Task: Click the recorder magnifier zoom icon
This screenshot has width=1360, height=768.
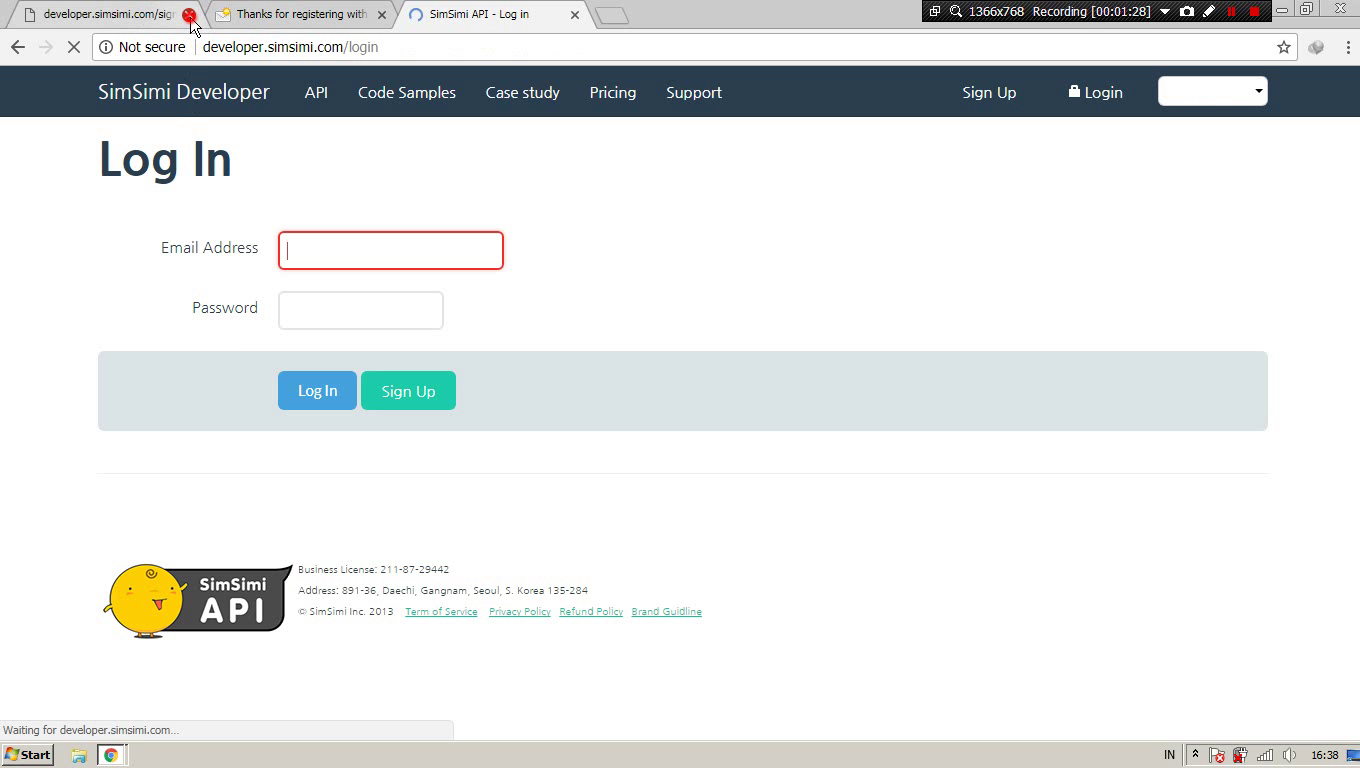Action: tap(956, 11)
